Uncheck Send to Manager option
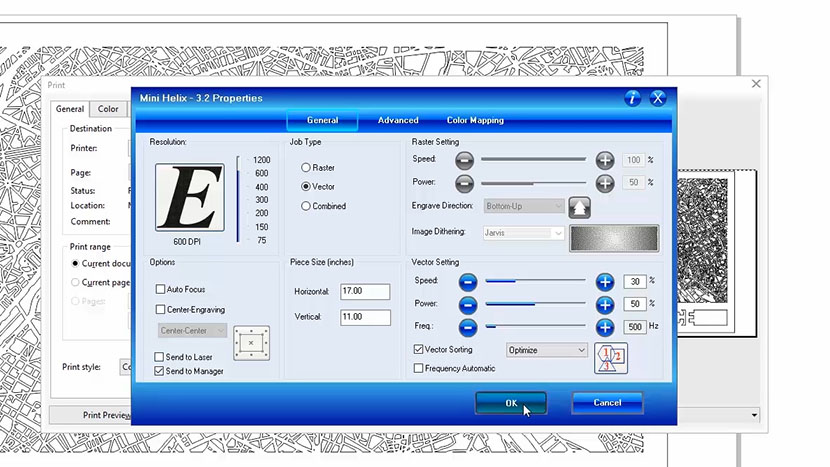Viewport: 830px width, 467px height. click(160, 371)
